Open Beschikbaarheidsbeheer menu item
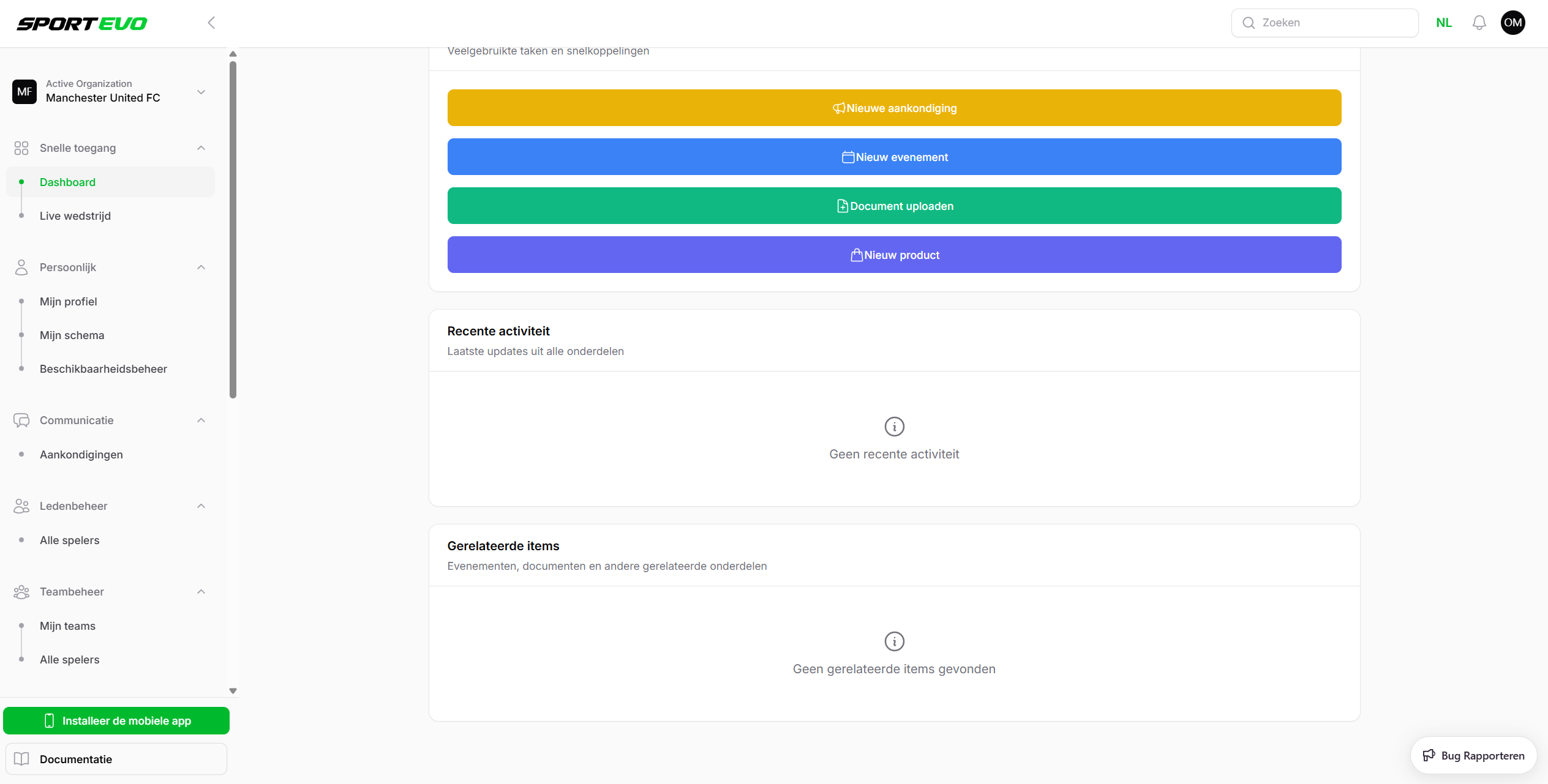 pyautogui.click(x=103, y=369)
